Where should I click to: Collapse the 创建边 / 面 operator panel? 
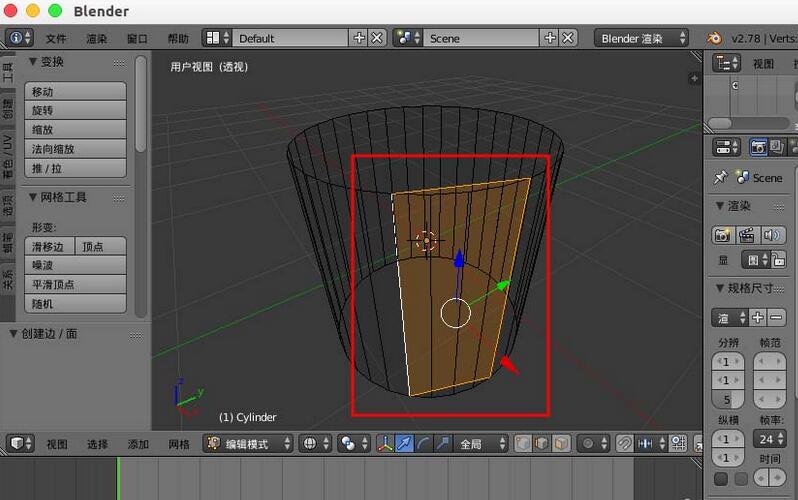pyautogui.click(x=14, y=334)
